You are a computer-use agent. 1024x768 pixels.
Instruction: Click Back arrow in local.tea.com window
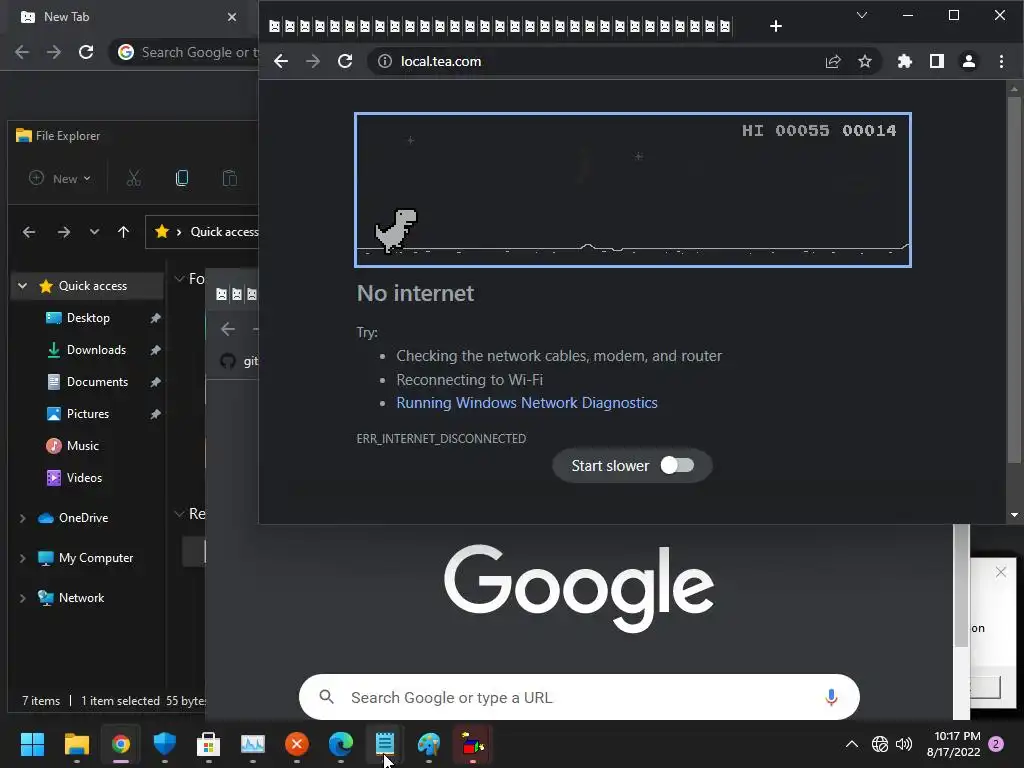pyautogui.click(x=281, y=61)
